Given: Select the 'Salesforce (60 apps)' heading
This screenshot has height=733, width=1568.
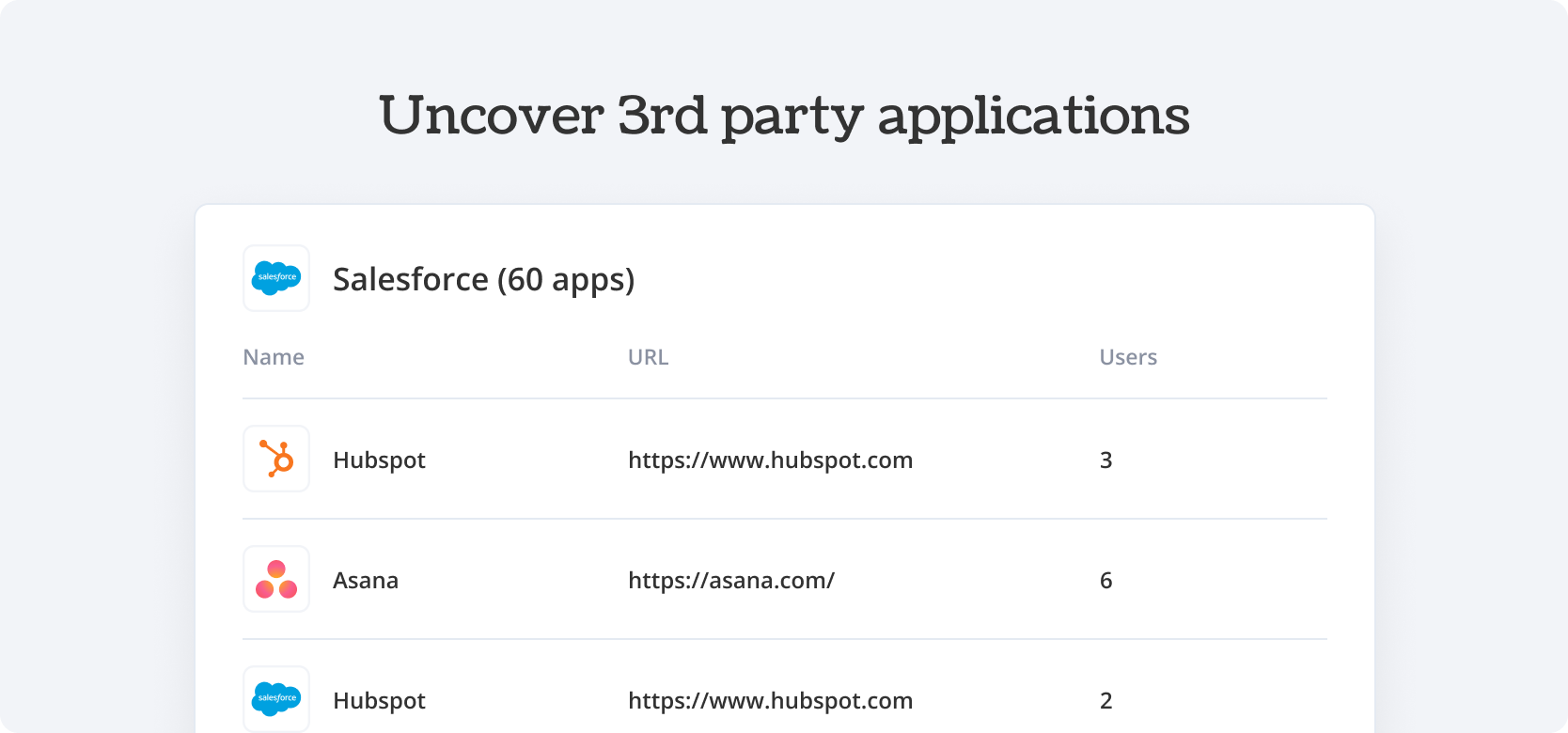Looking at the screenshot, I should (x=484, y=280).
